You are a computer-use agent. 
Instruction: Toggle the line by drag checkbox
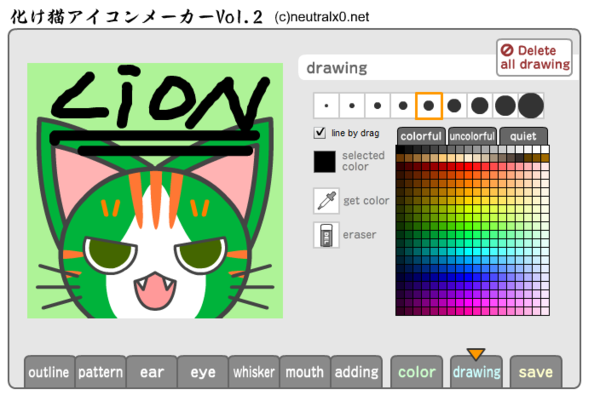point(320,133)
